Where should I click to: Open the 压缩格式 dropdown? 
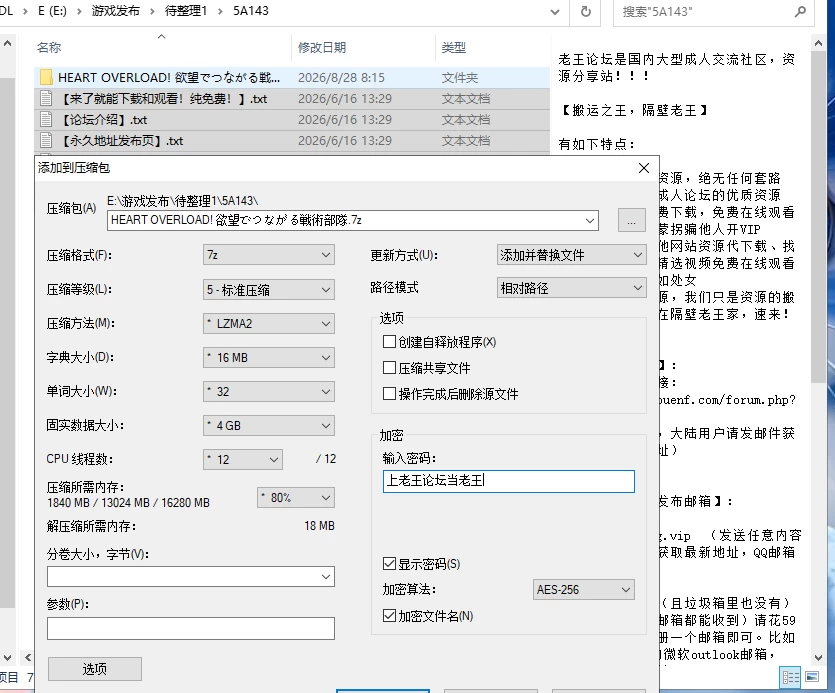tap(268, 255)
